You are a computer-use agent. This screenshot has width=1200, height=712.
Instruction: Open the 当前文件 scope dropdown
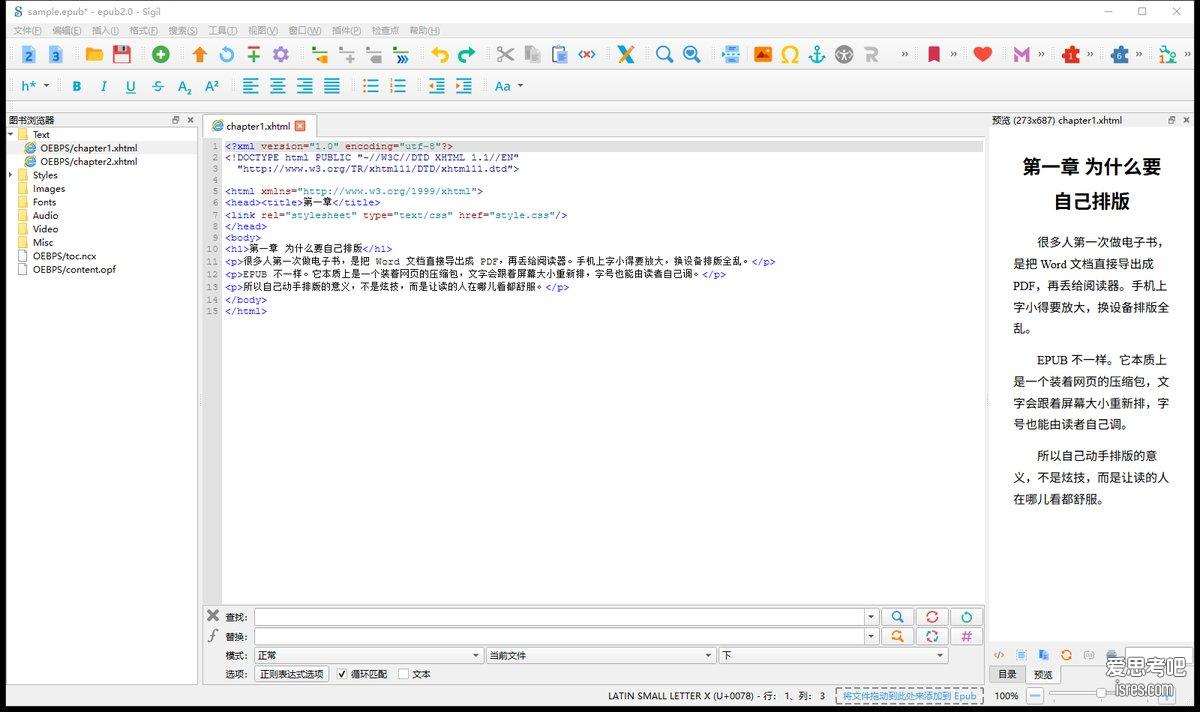pyautogui.click(x=600, y=656)
